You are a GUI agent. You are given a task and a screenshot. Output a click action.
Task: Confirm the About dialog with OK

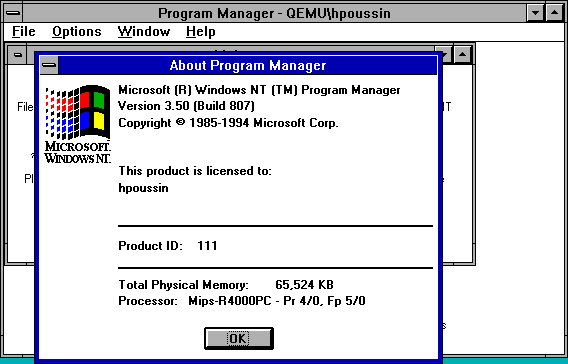click(239, 338)
